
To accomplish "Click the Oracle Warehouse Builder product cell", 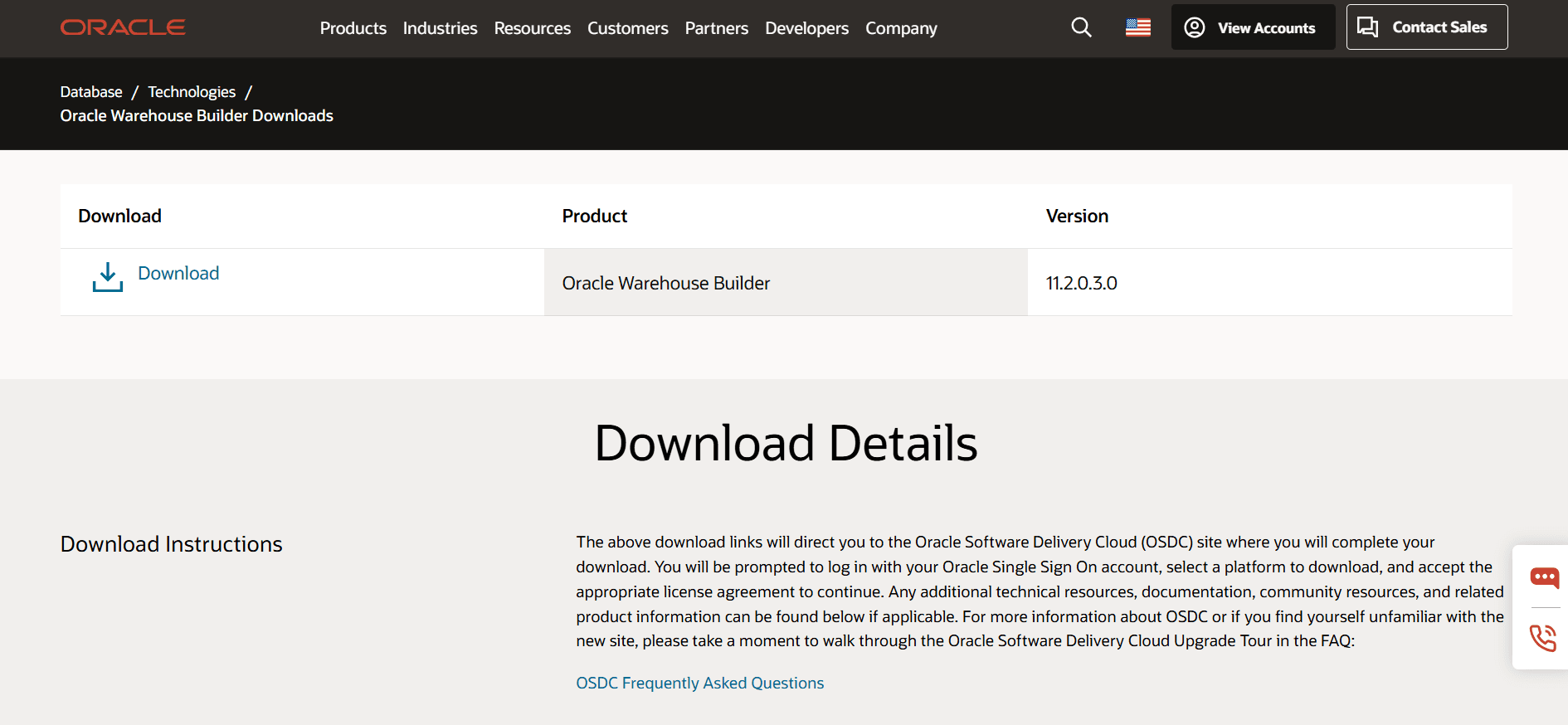I will [786, 282].
